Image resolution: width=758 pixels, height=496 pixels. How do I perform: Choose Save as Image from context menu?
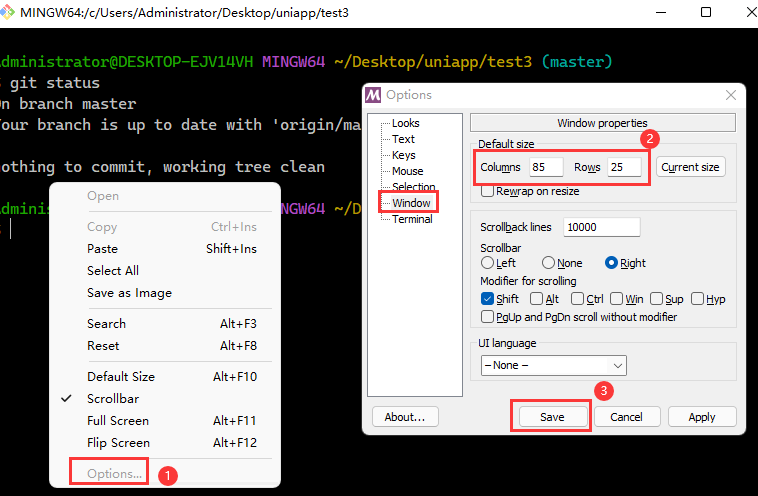pos(165,293)
